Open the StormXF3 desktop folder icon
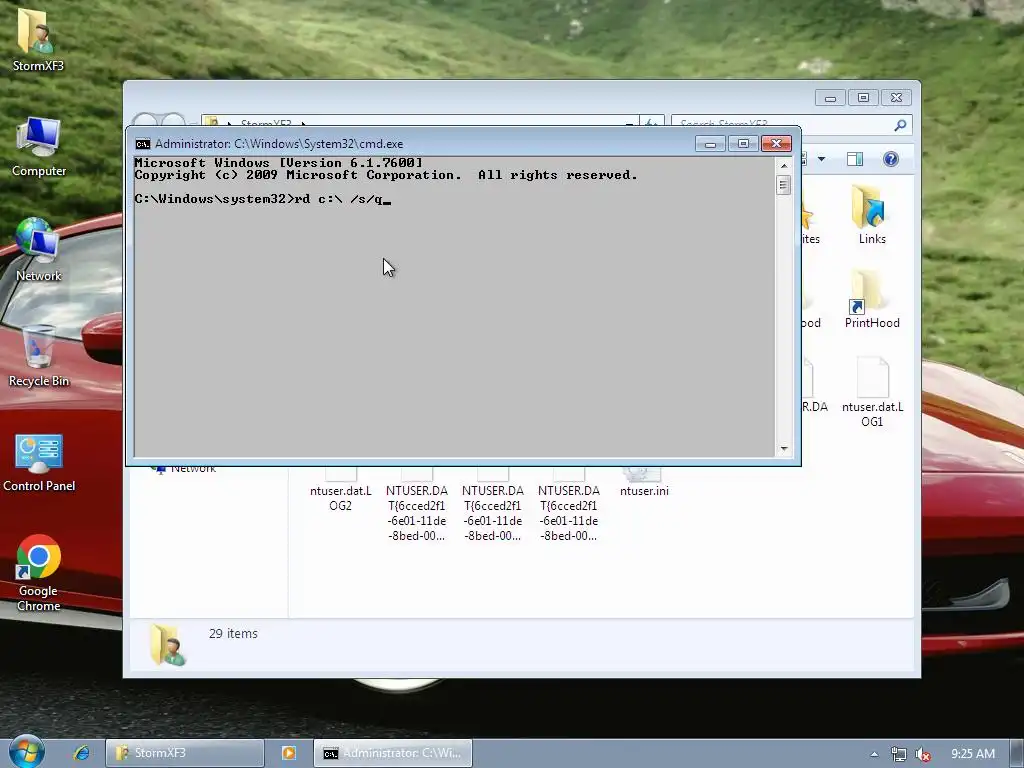 [38, 39]
